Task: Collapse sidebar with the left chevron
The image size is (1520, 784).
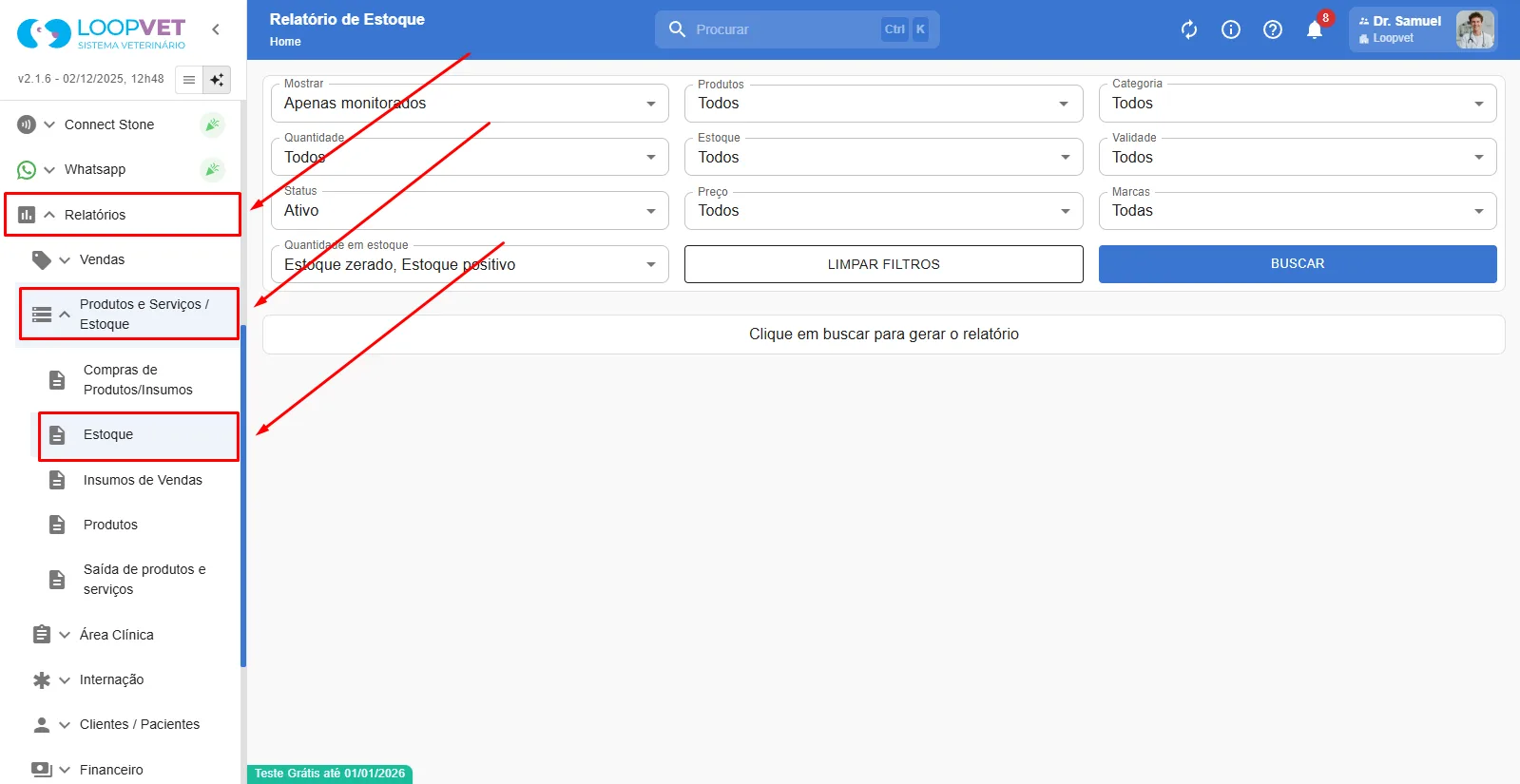Action: tap(216, 29)
